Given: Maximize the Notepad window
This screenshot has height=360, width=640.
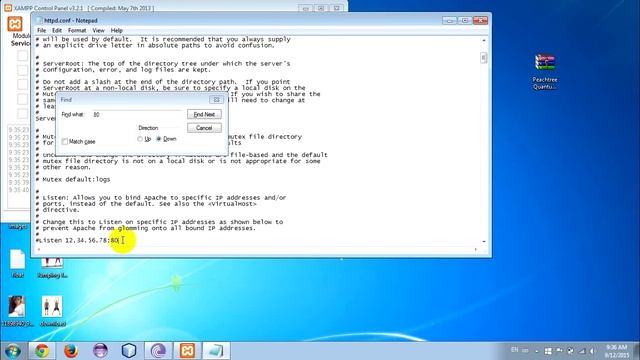Looking at the screenshot, I should coord(465,20).
